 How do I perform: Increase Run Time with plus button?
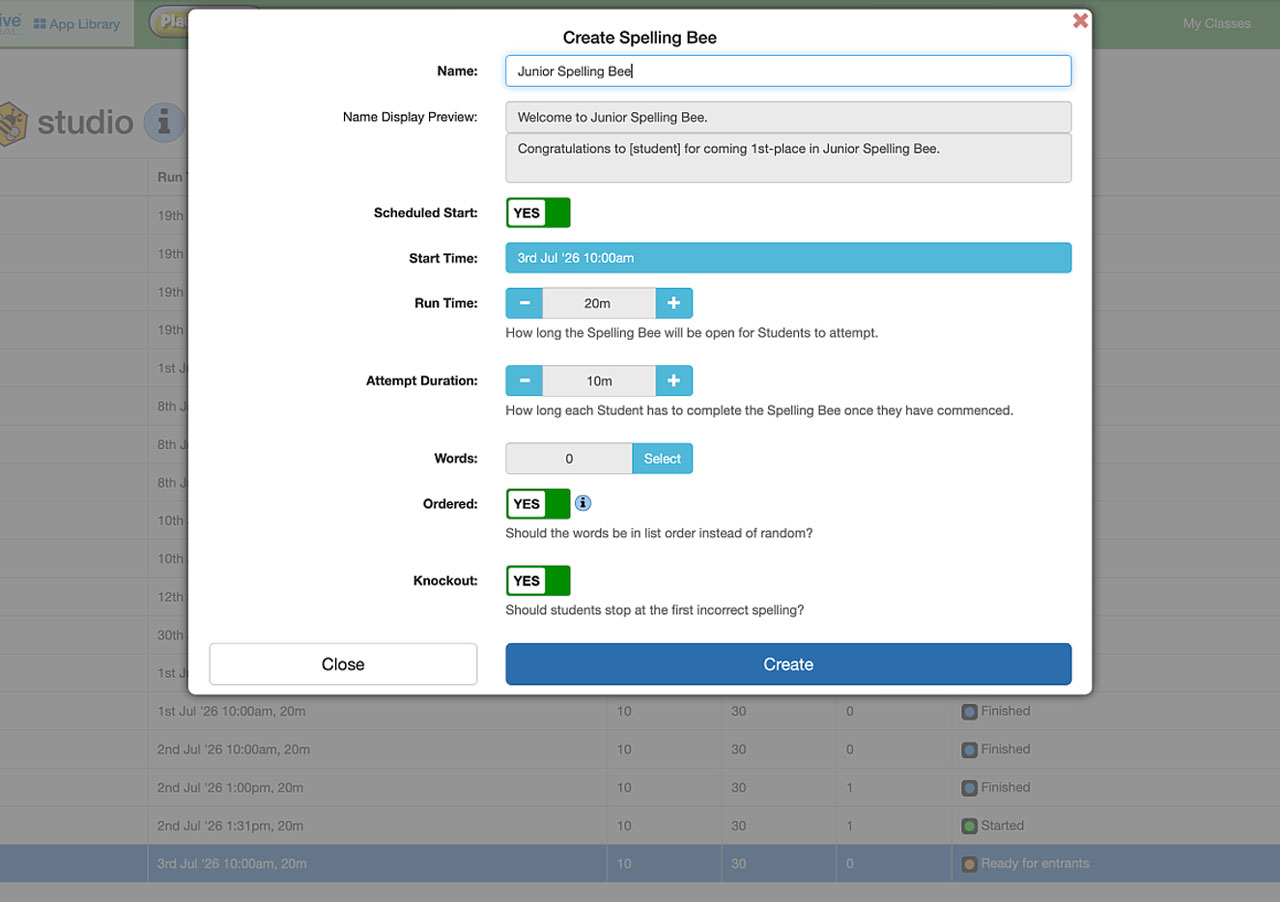(x=674, y=303)
